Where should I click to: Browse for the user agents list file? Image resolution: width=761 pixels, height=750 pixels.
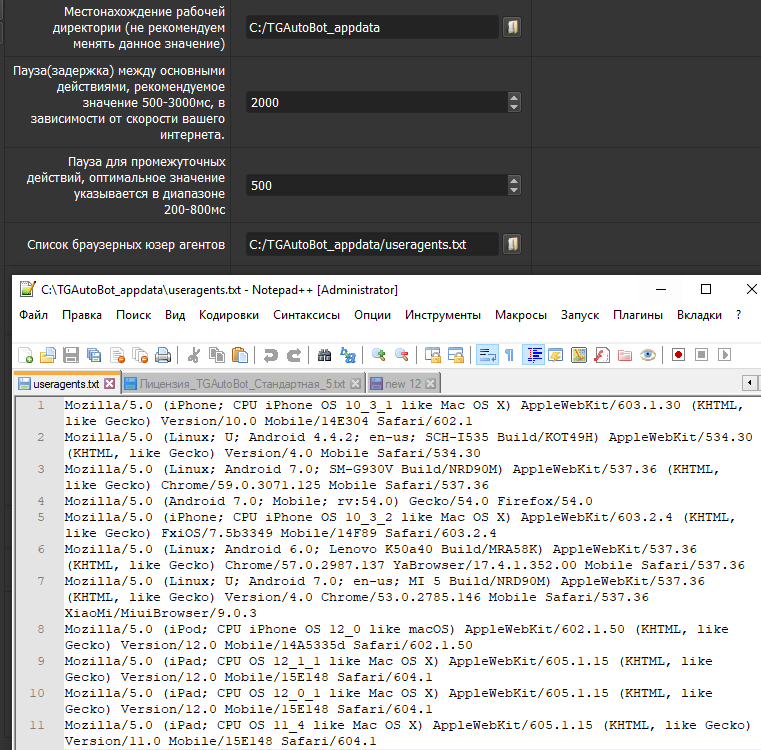point(512,244)
